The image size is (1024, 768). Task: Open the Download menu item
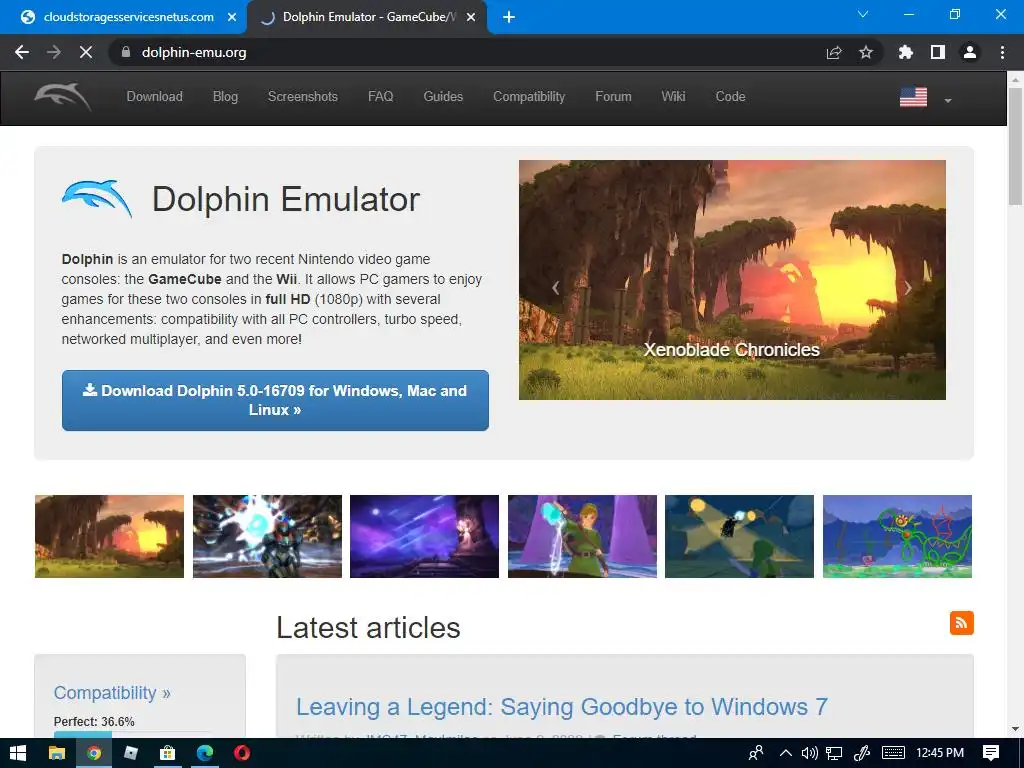155,97
